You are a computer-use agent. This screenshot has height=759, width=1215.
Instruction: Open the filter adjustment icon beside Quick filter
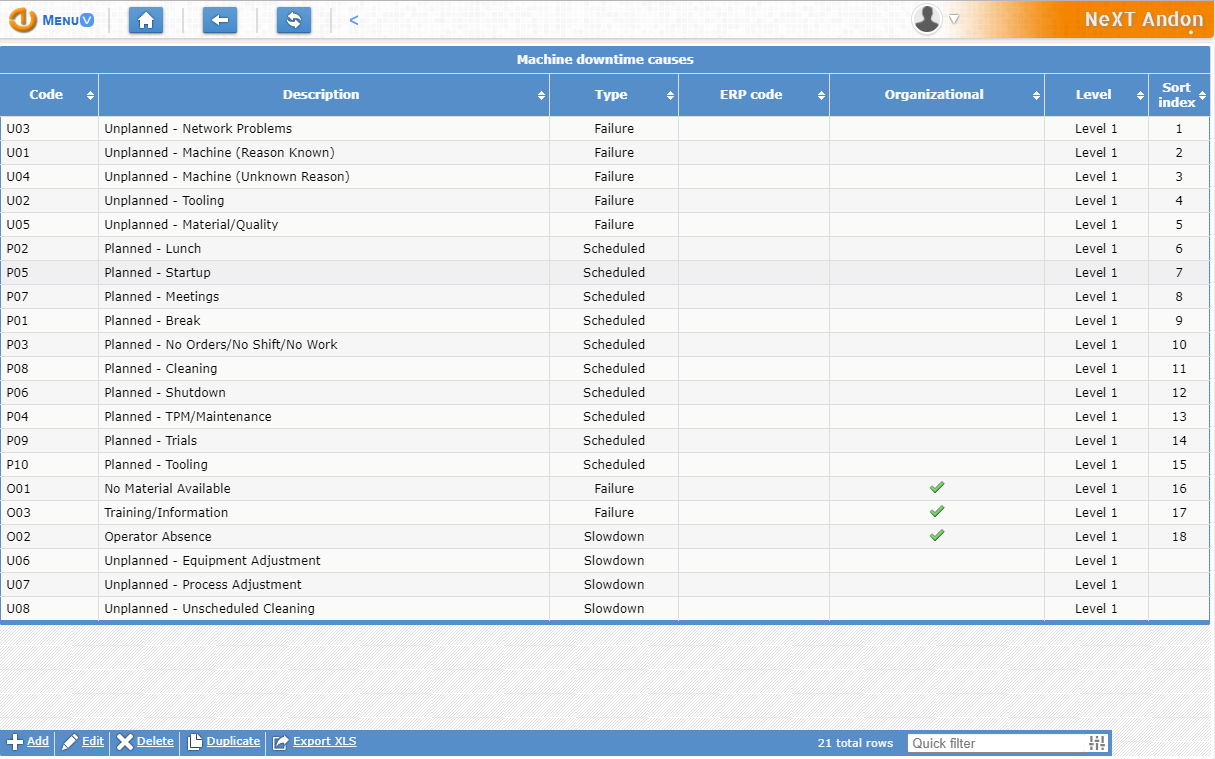pos(1095,742)
